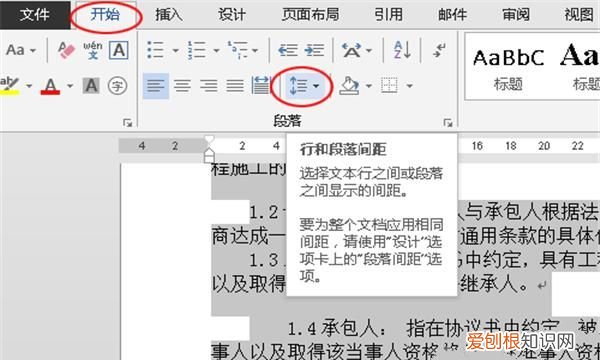Image resolution: width=600 pixels, height=360 pixels.
Task: Click the Bullets list icon
Action: tap(156, 50)
